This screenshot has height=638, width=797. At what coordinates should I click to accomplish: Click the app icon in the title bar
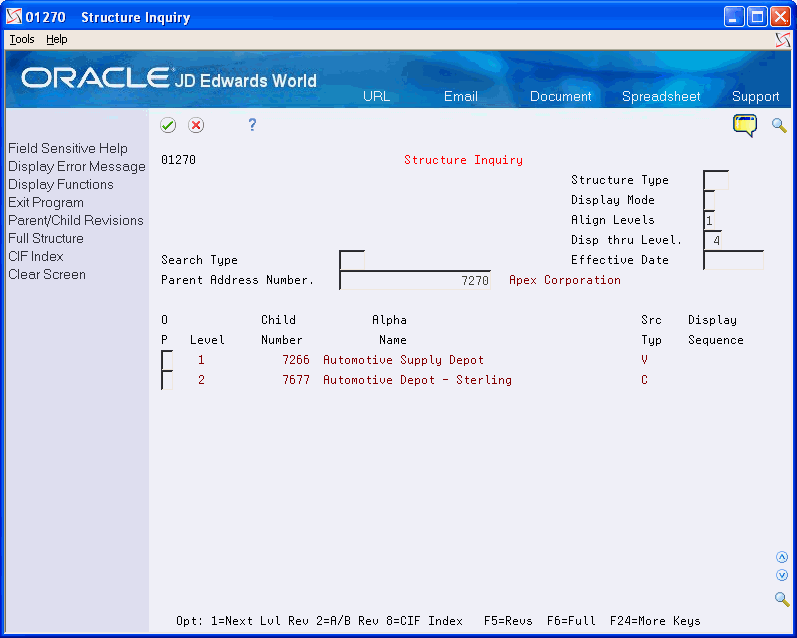14,17
